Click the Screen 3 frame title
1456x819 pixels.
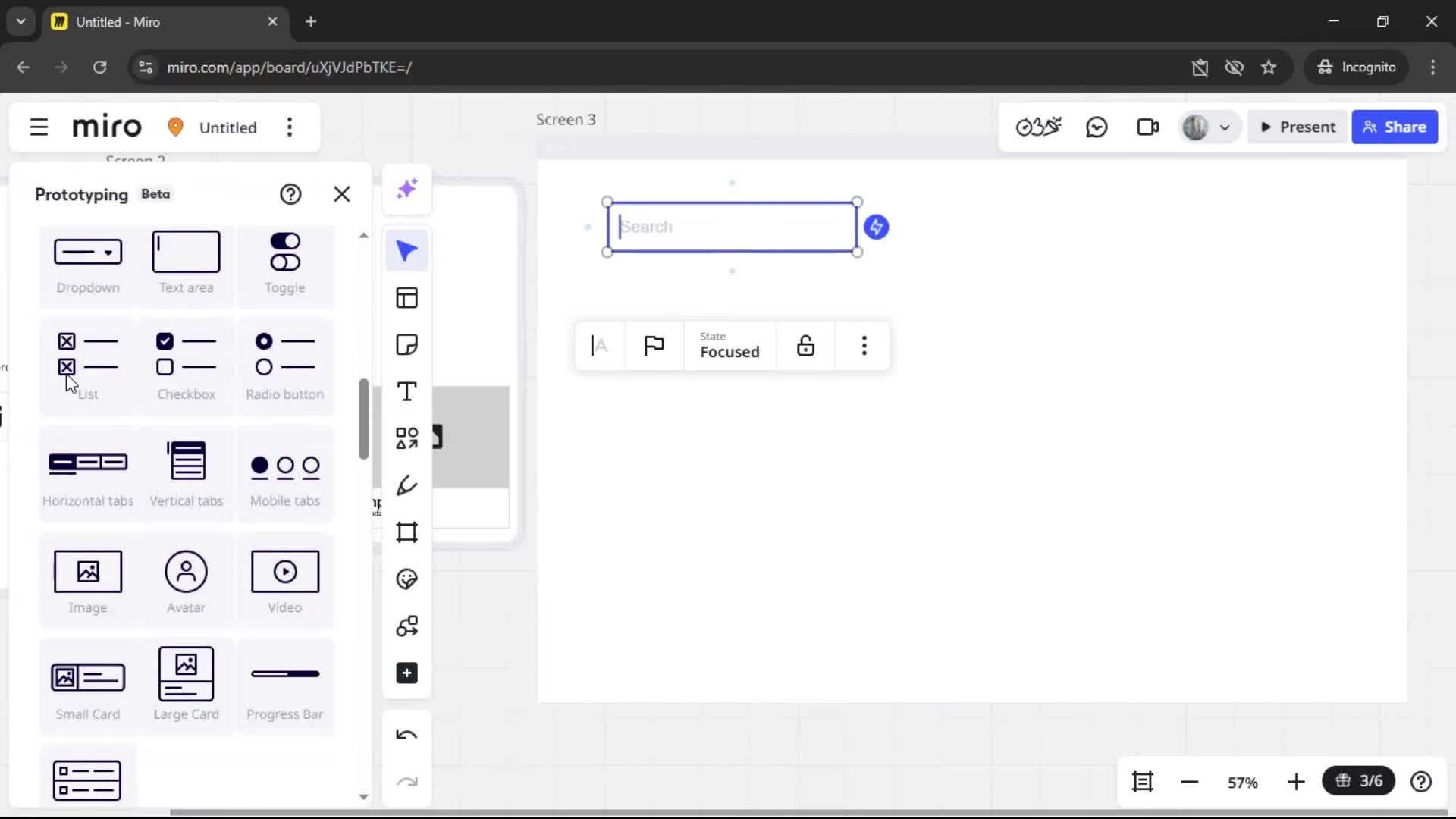point(566,120)
